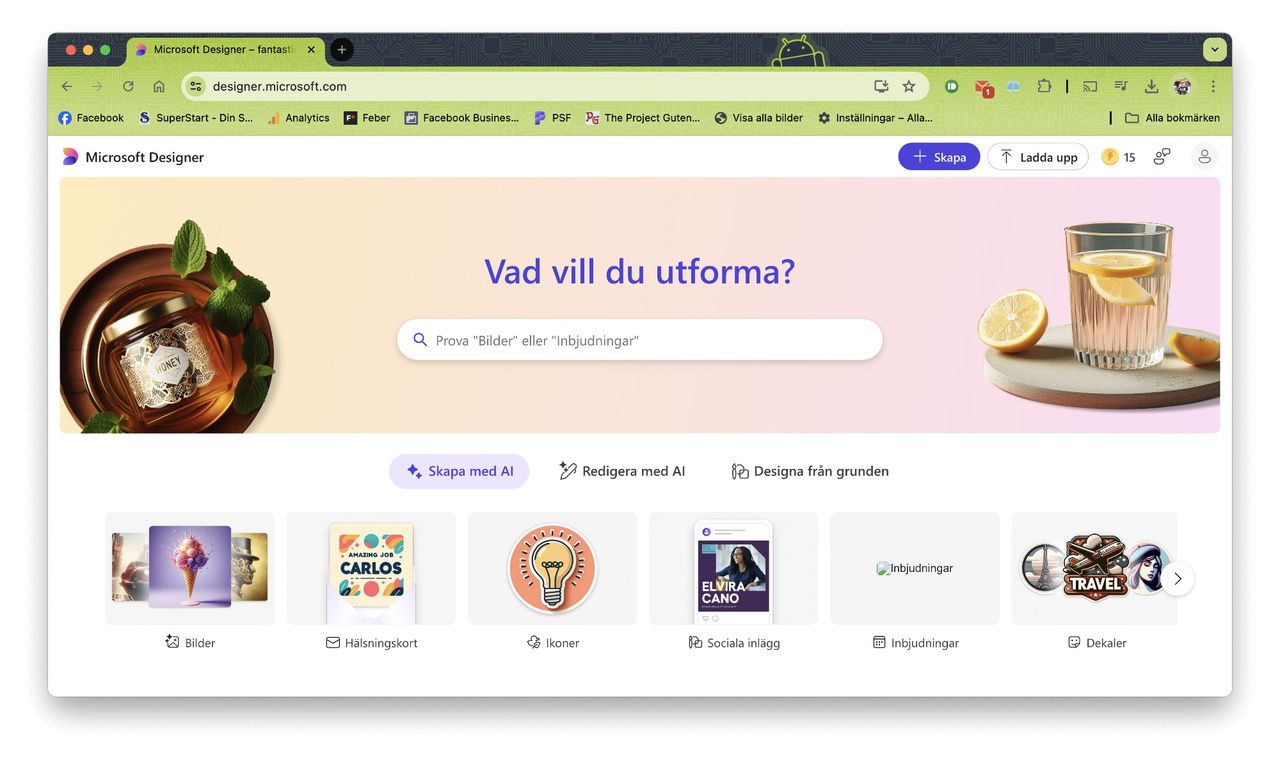
Task: Reload the page using the refresh icon
Action: [128, 86]
